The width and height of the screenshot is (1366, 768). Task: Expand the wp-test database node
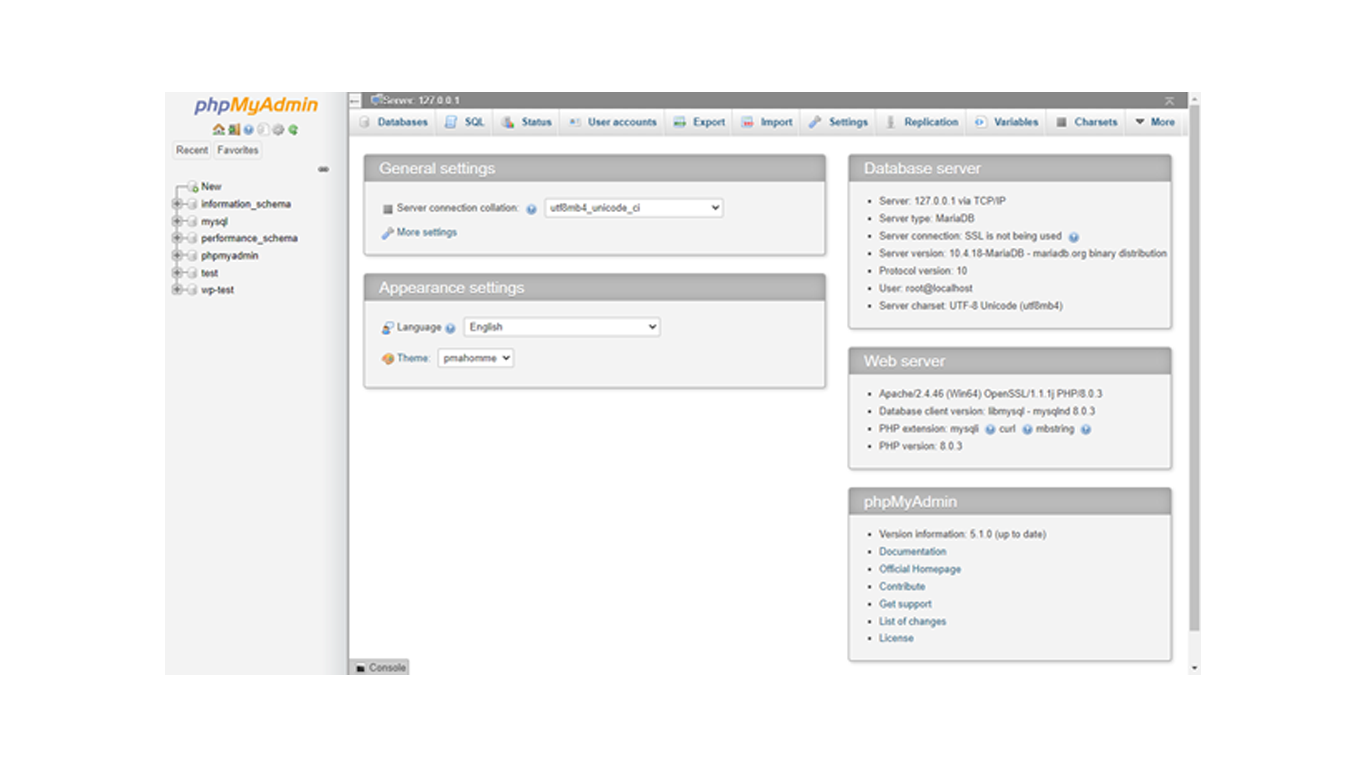click(x=177, y=290)
